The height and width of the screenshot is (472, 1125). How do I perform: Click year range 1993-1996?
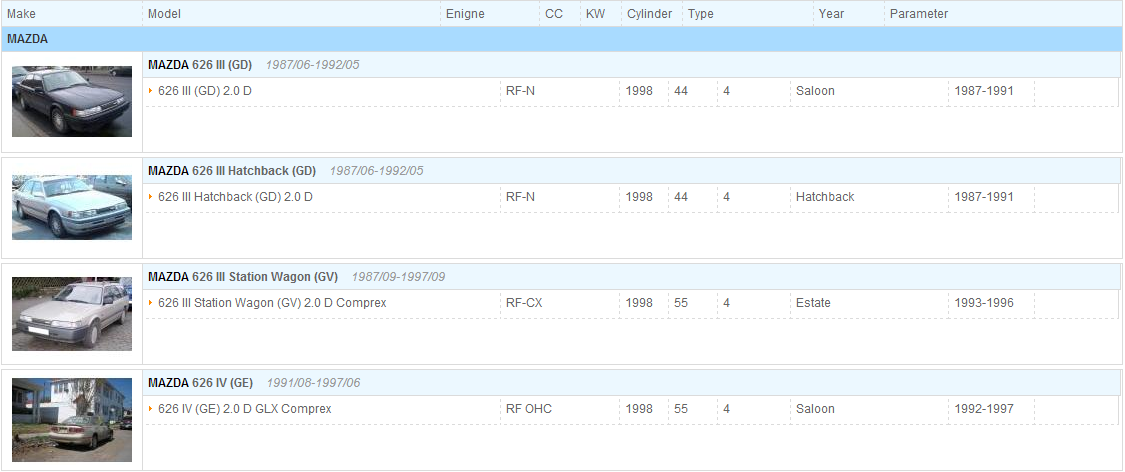[984, 303]
